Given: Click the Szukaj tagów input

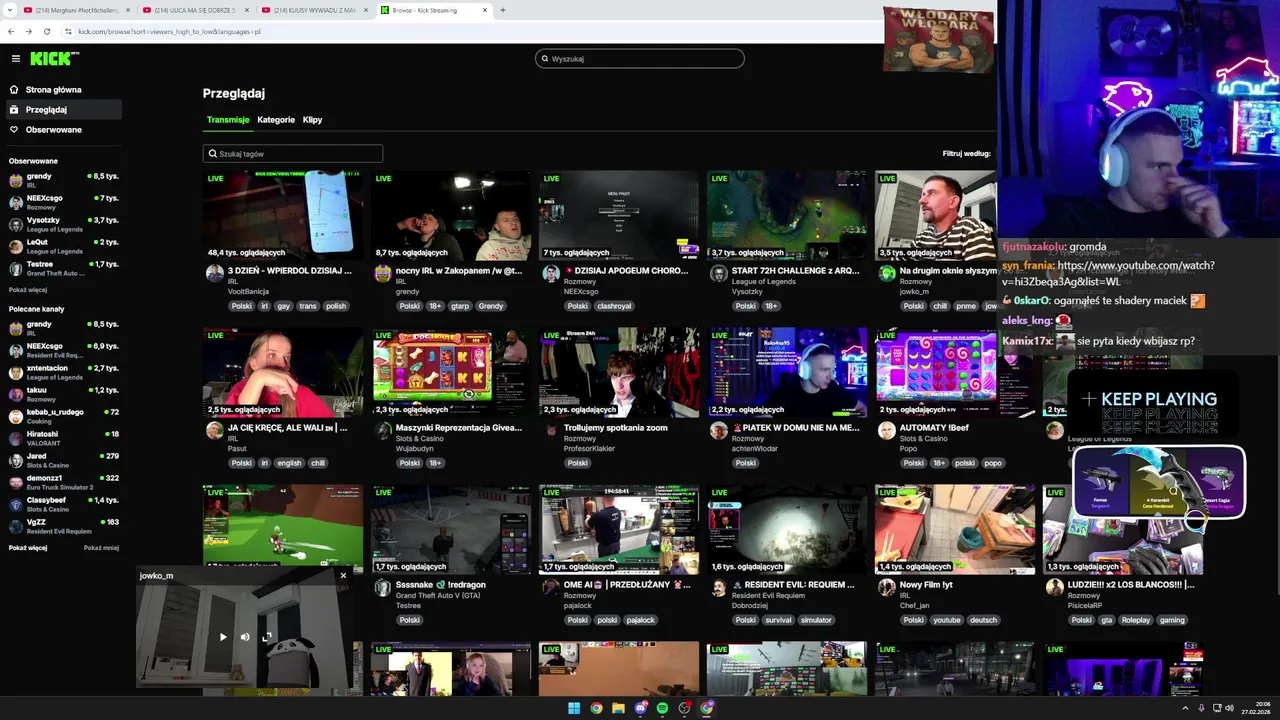Looking at the screenshot, I should point(293,154).
